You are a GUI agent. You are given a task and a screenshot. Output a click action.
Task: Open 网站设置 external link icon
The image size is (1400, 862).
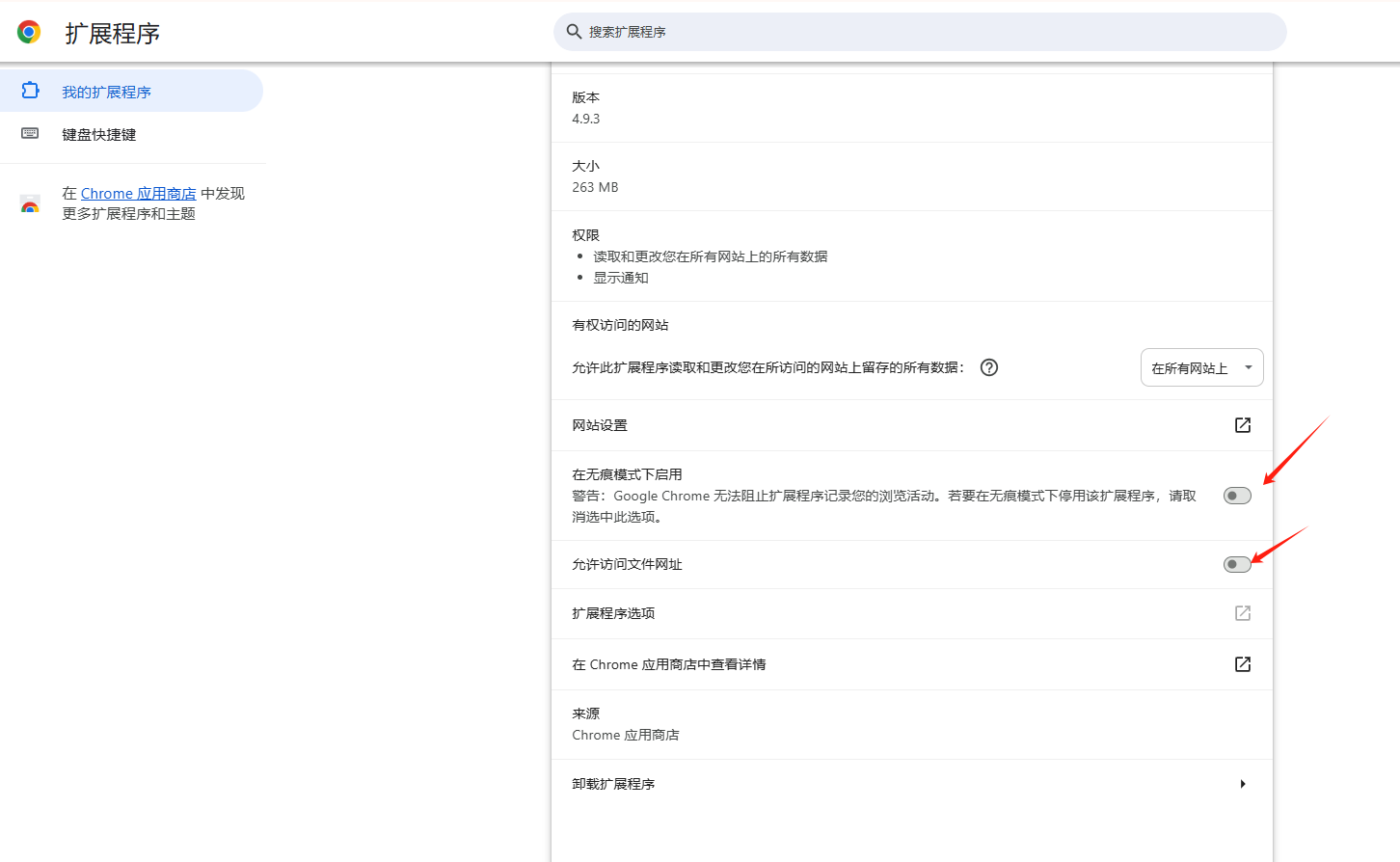click(1243, 425)
